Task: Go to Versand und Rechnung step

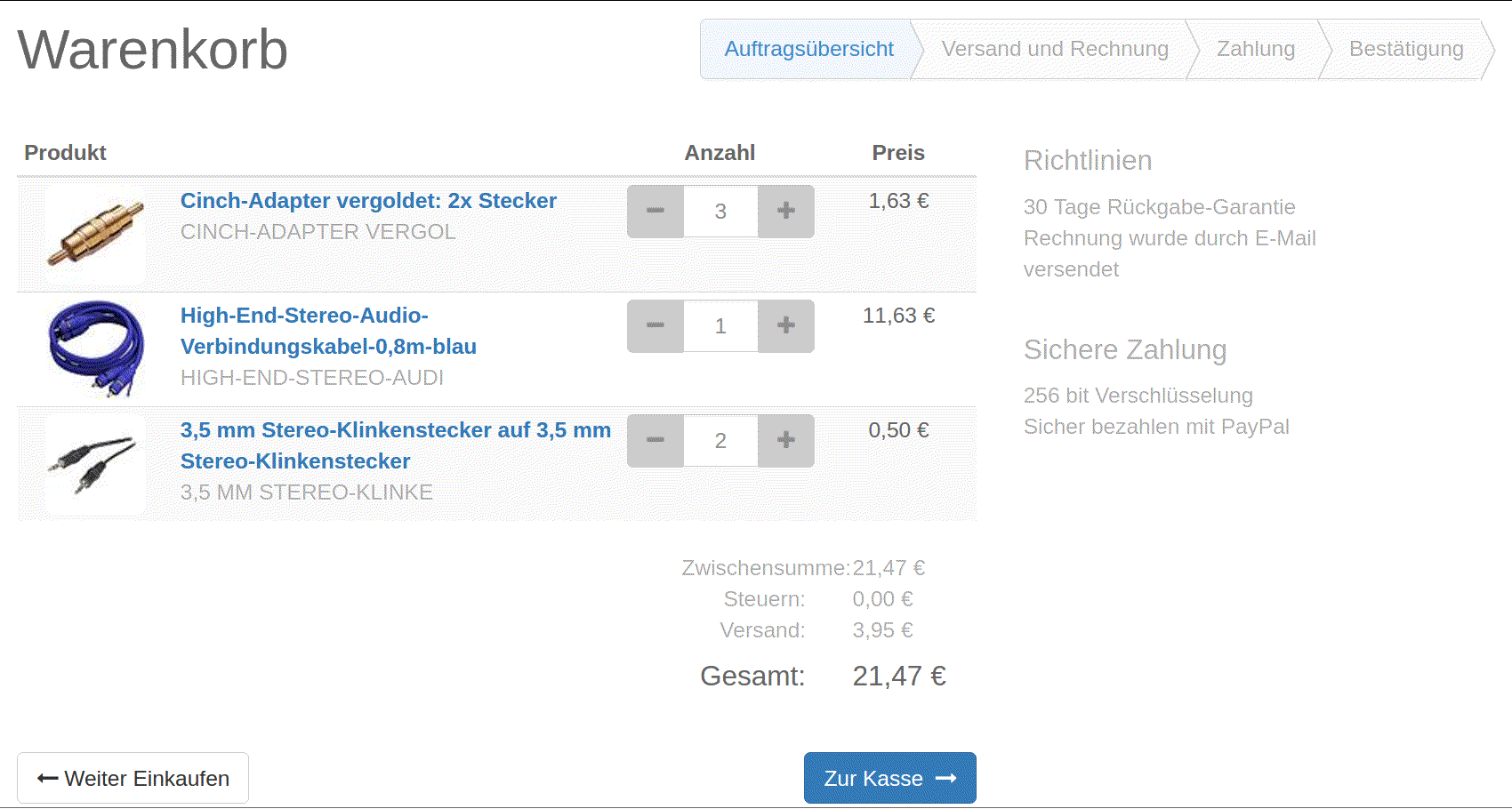Action: click(1055, 50)
